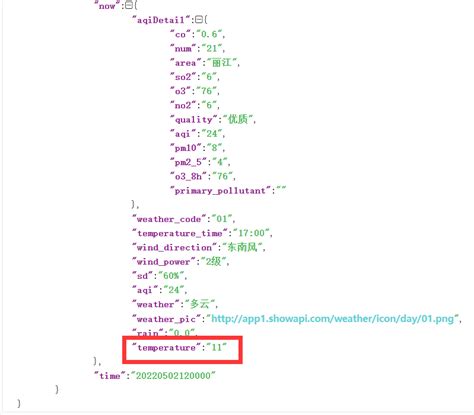The height and width of the screenshot is (415, 474).
Task: Select the "pm10" key
Action: coord(186,148)
